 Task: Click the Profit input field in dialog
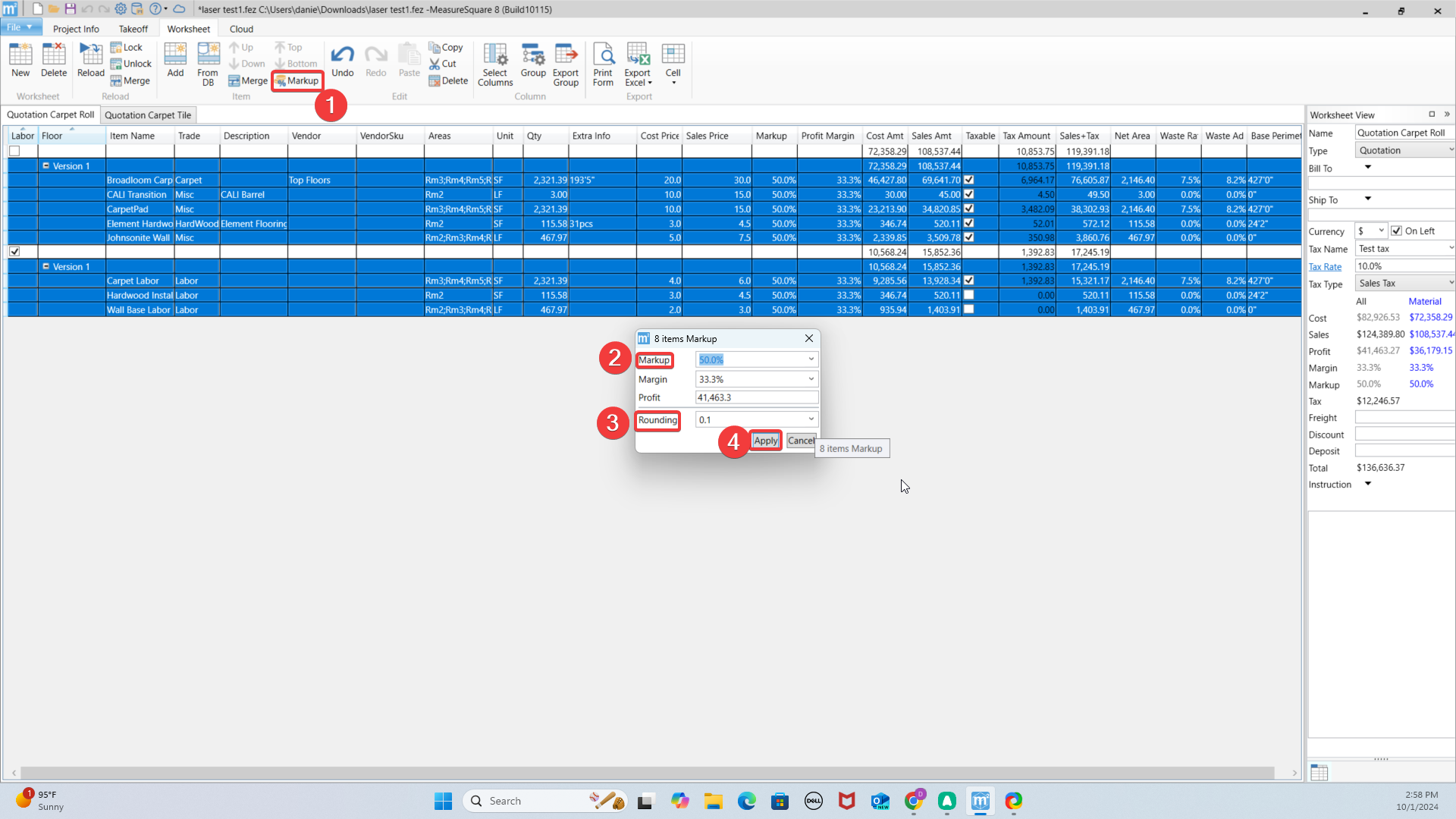click(x=756, y=397)
